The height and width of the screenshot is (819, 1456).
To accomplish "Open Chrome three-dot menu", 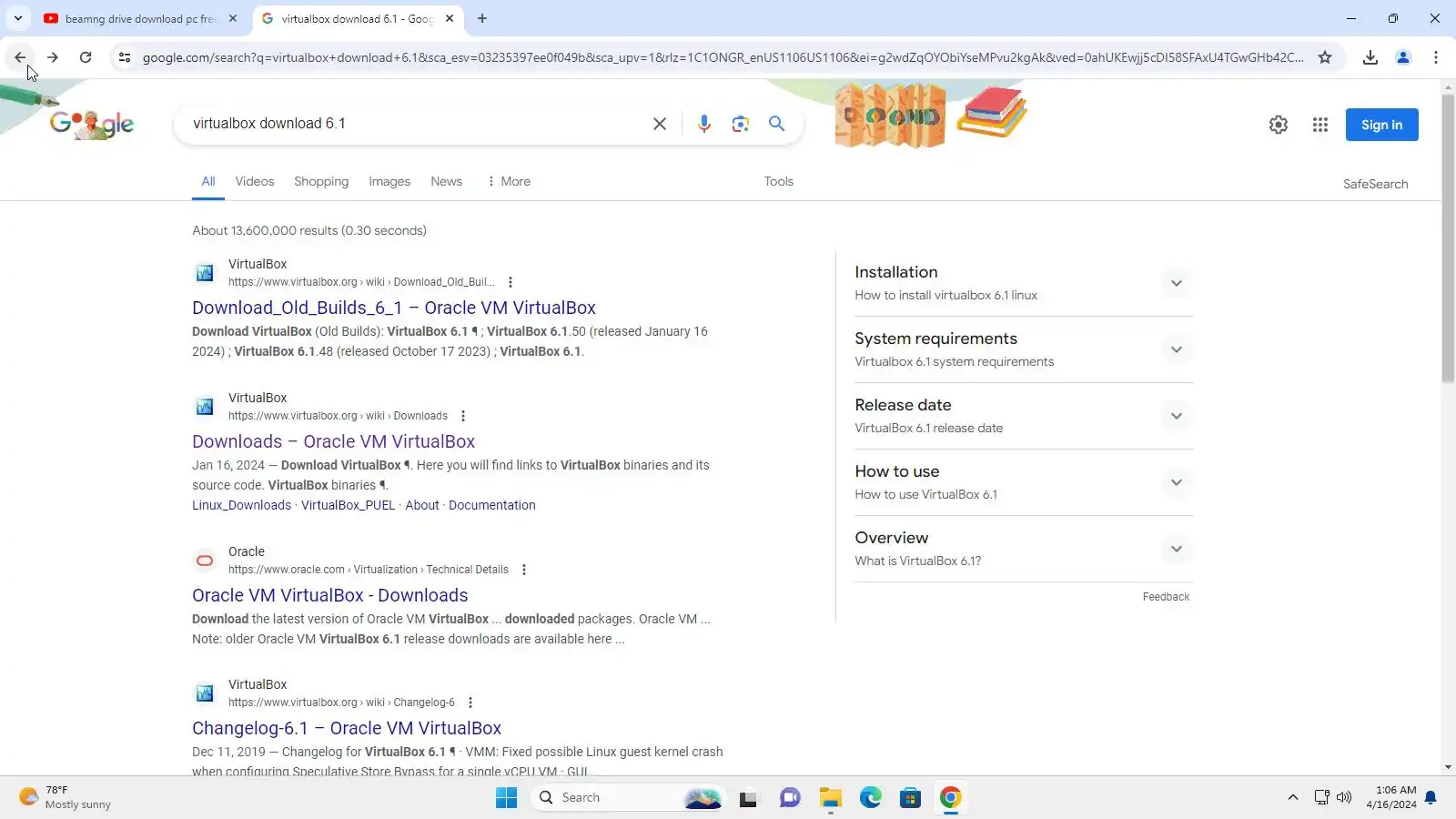I will tap(1436, 57).
